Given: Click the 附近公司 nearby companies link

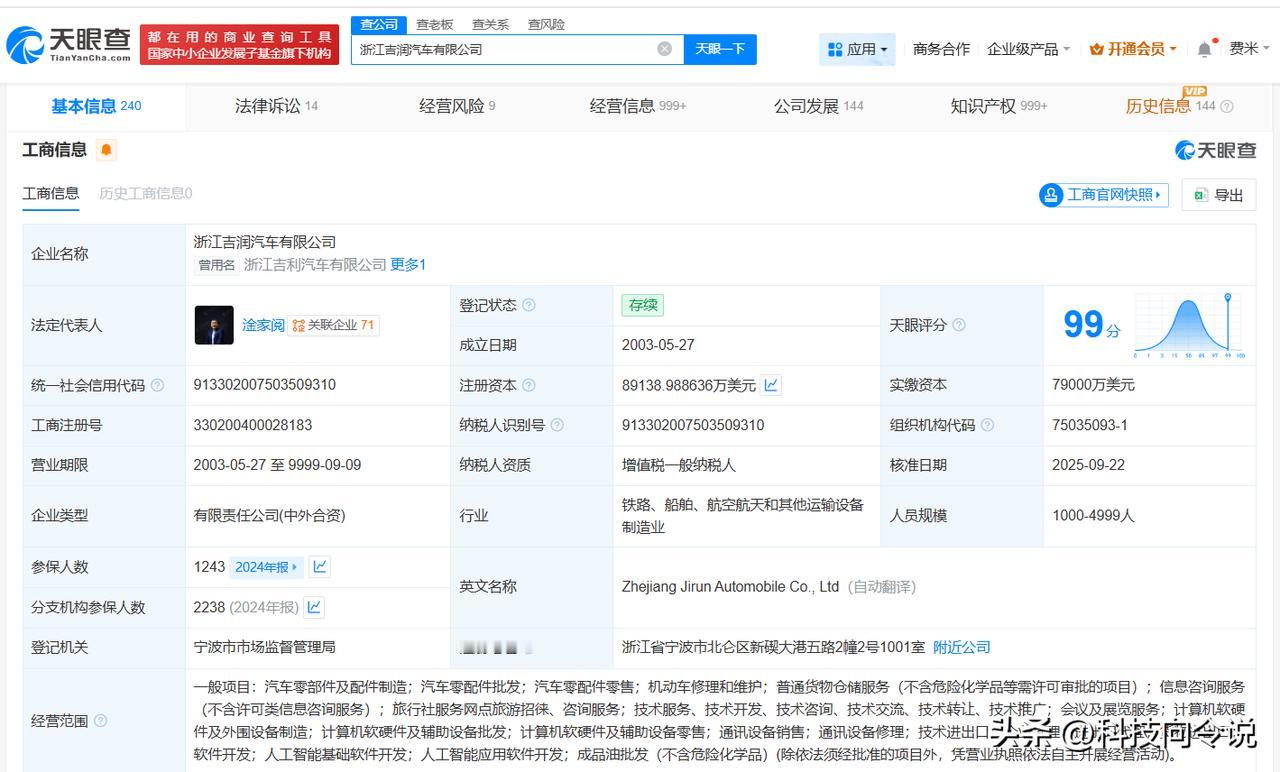Looking at the screenshot, I should pos(961,647).
